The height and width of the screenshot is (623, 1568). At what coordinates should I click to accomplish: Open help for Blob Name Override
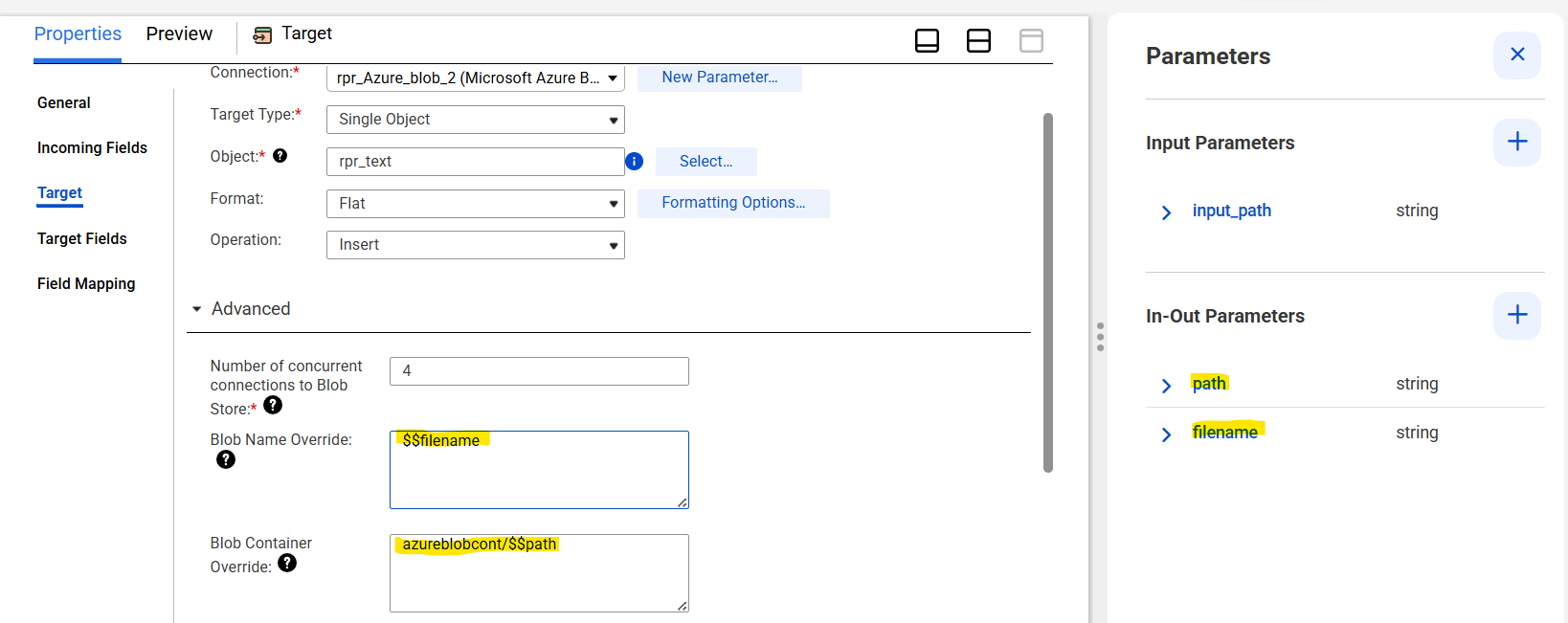226,459
